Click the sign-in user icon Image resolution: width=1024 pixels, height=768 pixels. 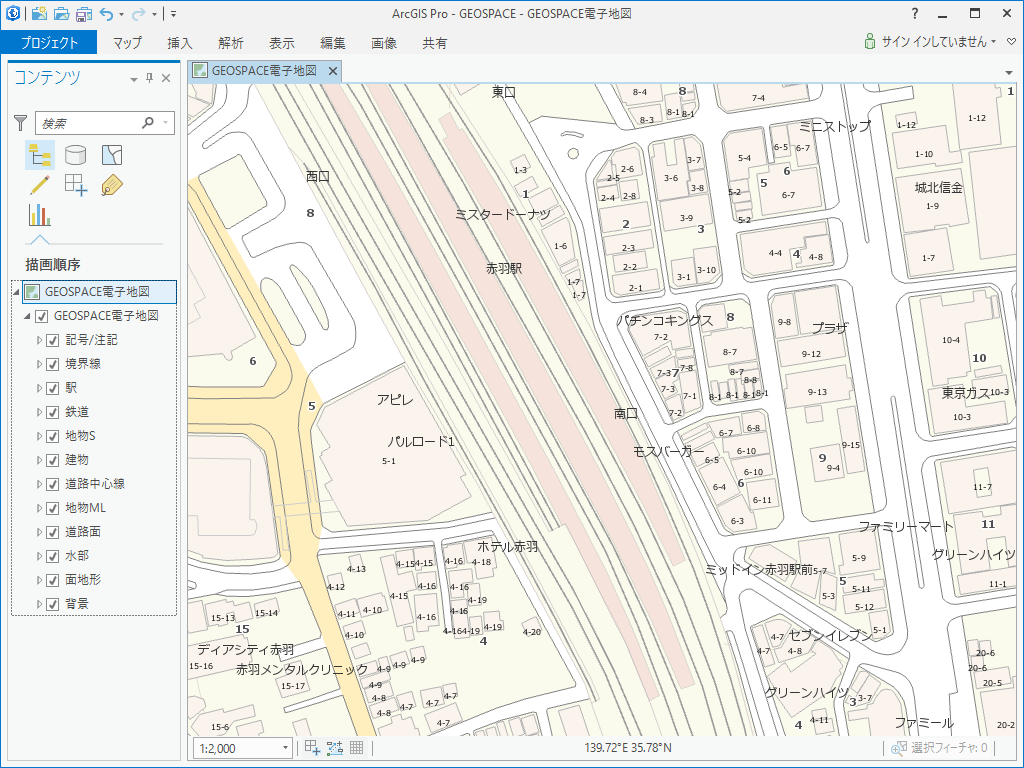[870, 42]
